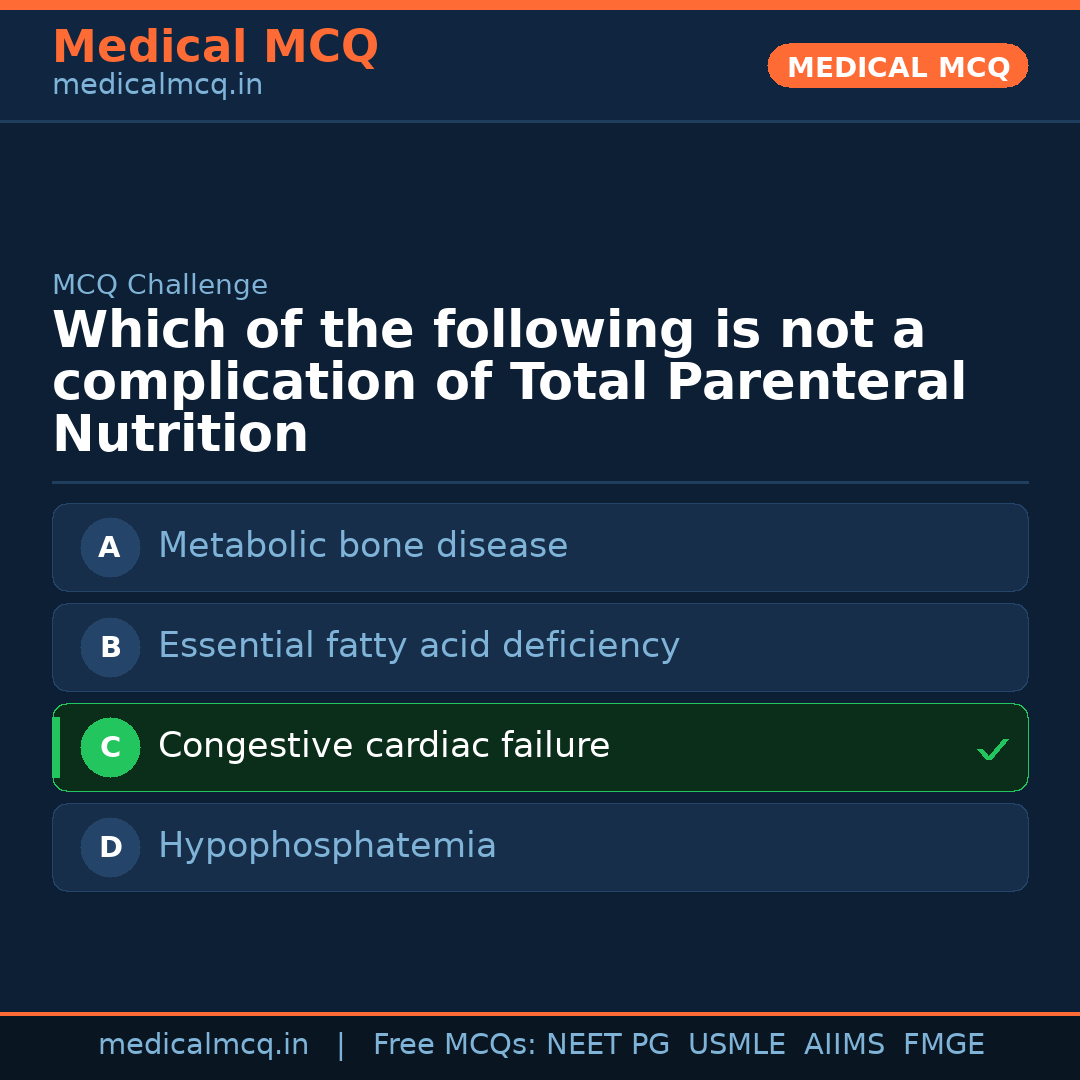Image resolution: width=1080 pixels, height=1080 pixels.
Task: Click the Medical MCQ logo
Action: click(215, 47)
